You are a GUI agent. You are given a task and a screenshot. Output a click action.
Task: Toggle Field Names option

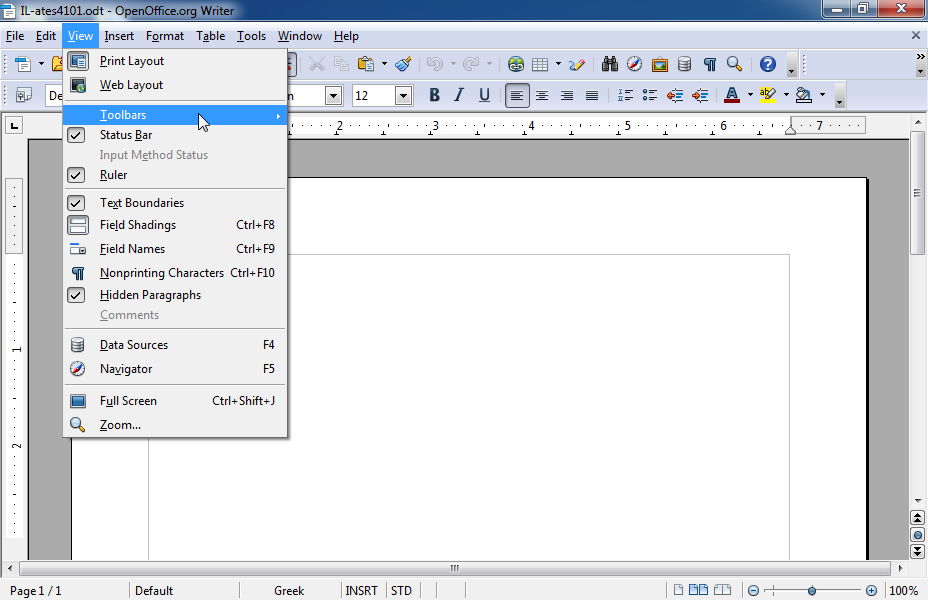(x=175, y=249)
